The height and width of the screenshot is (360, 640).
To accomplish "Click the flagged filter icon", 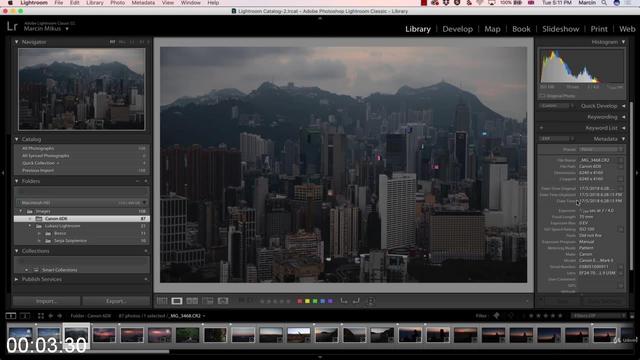I will (497, 316).
